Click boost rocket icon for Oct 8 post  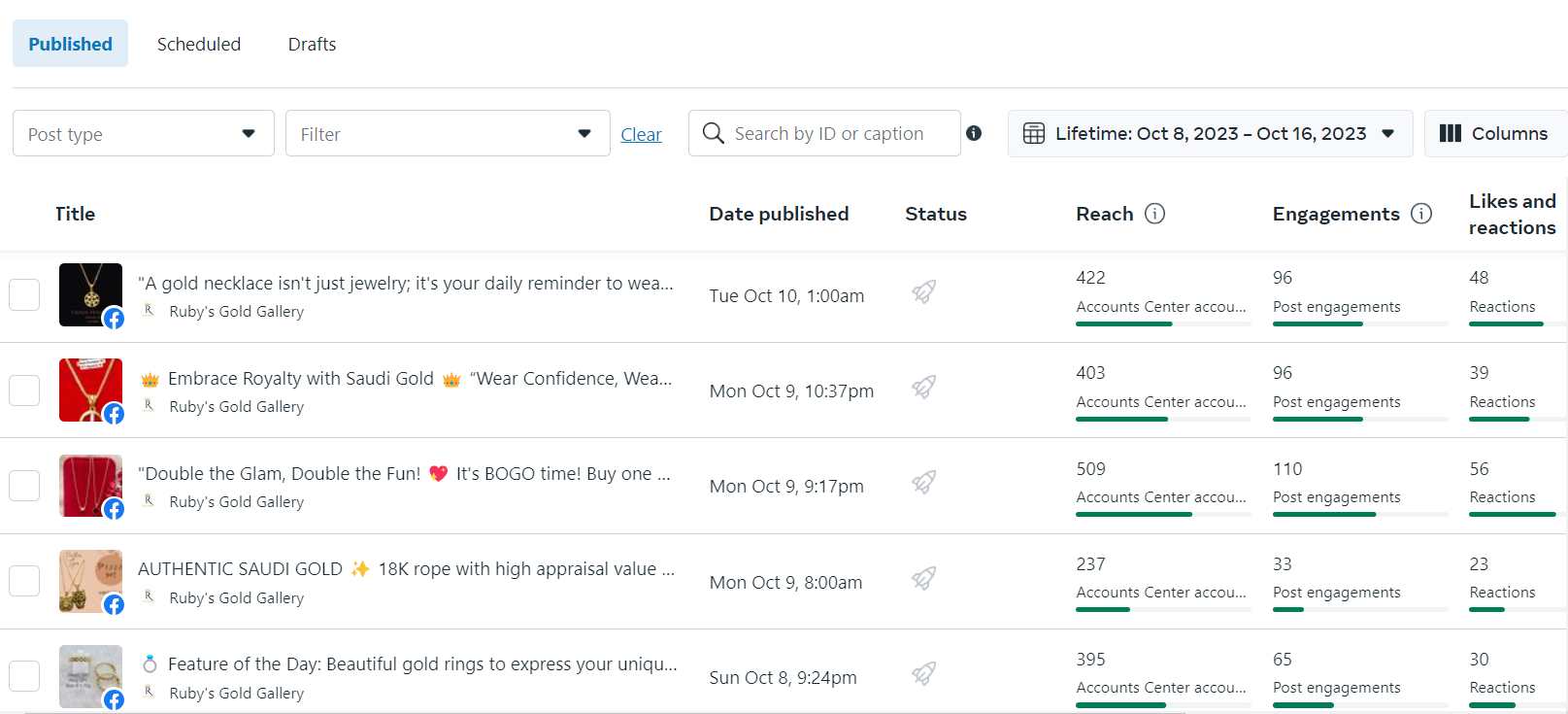pyautogui.click(x=923, y=672)
